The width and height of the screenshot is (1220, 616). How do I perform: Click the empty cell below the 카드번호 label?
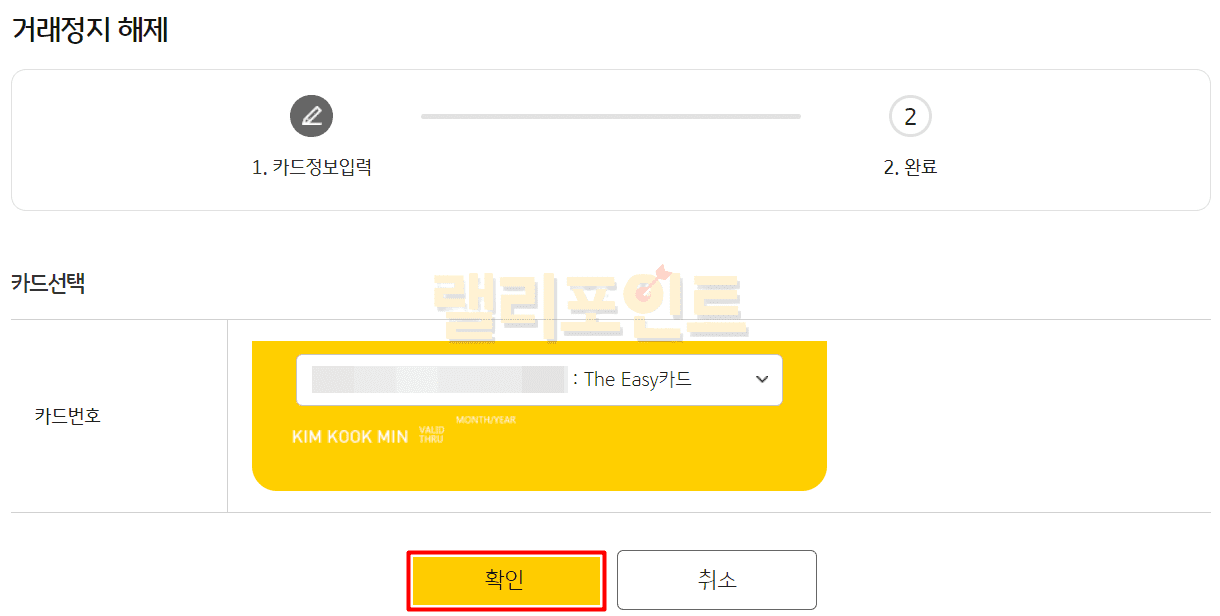[118, 470]
